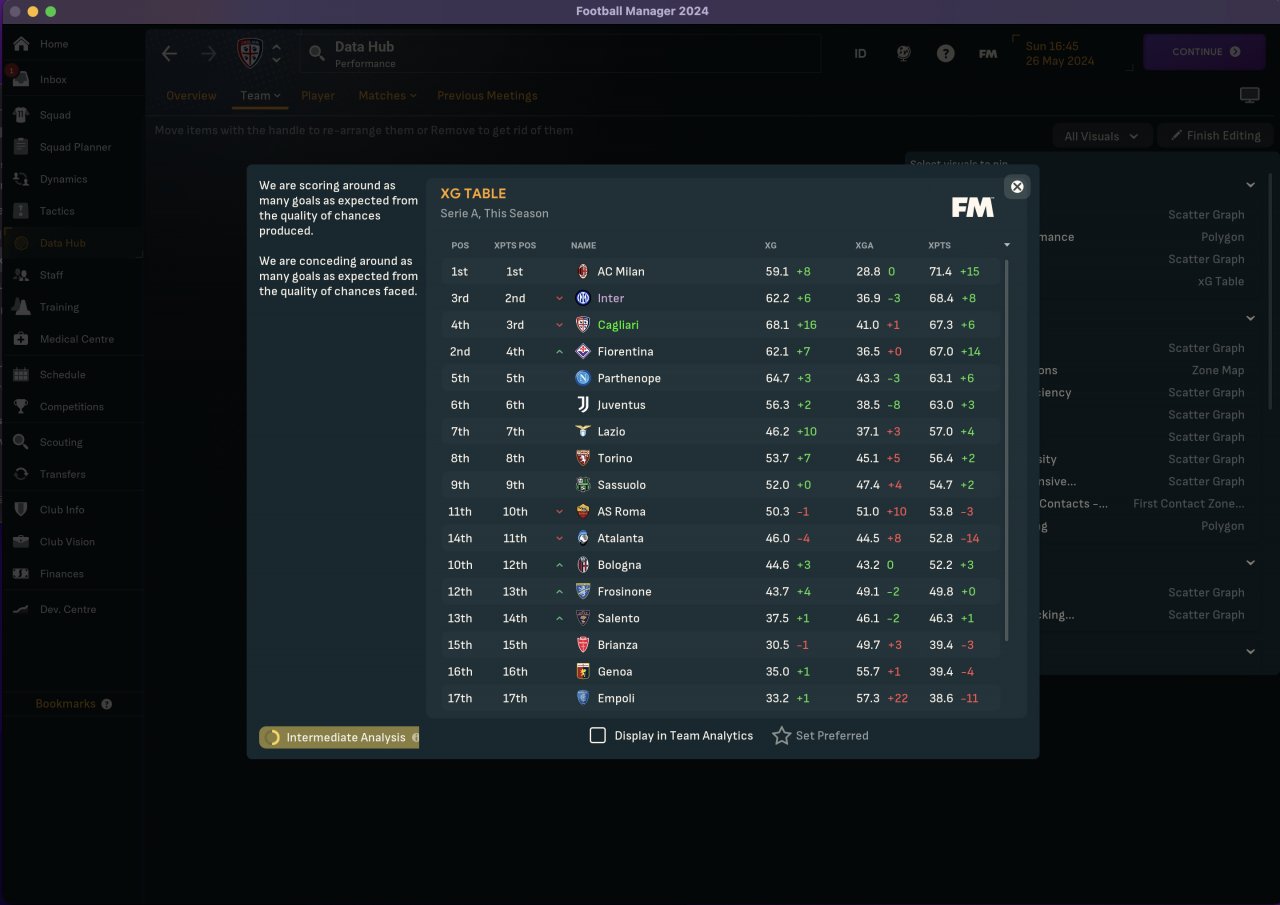
Task: Close the xG Table dialog
Action: tap(1017, 186)
